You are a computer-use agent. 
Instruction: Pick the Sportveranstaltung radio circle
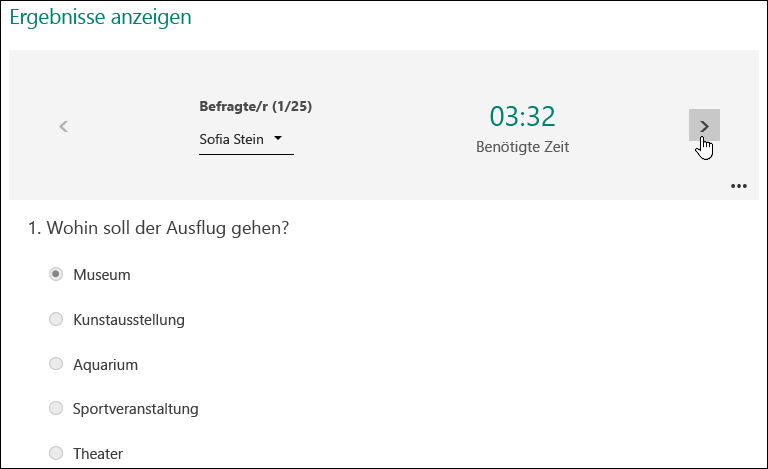(56, 408)
